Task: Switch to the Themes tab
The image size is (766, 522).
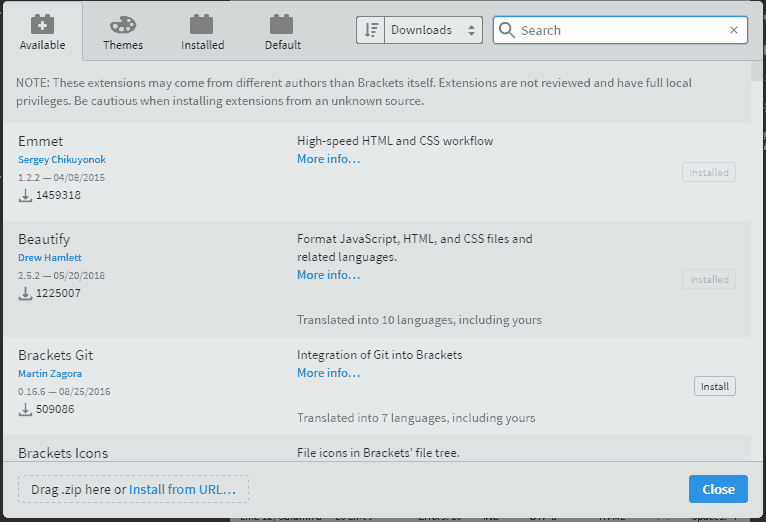Action: click(123, 32)
